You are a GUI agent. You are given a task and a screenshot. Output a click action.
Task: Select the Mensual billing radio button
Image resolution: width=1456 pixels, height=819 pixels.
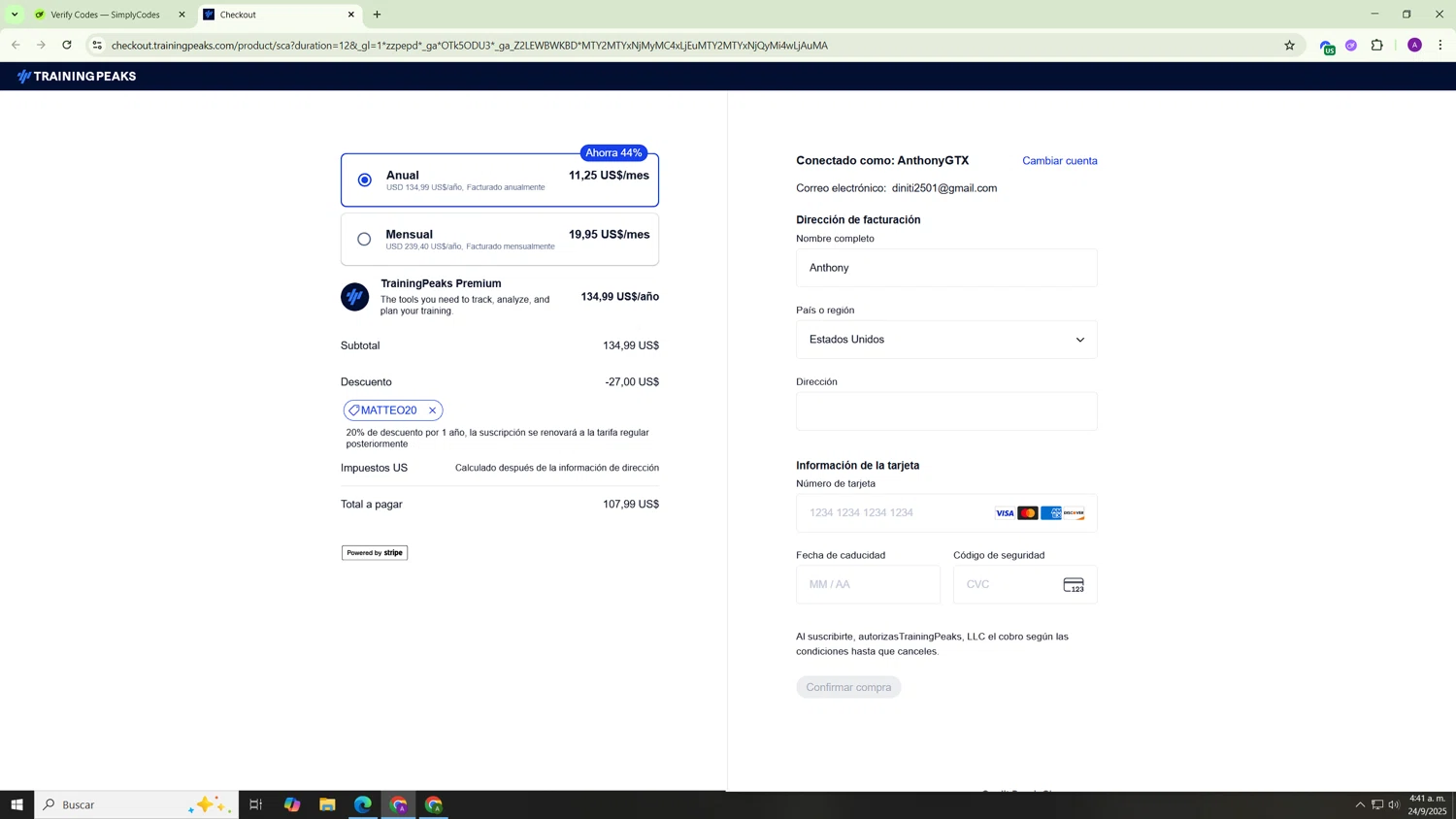364,239
